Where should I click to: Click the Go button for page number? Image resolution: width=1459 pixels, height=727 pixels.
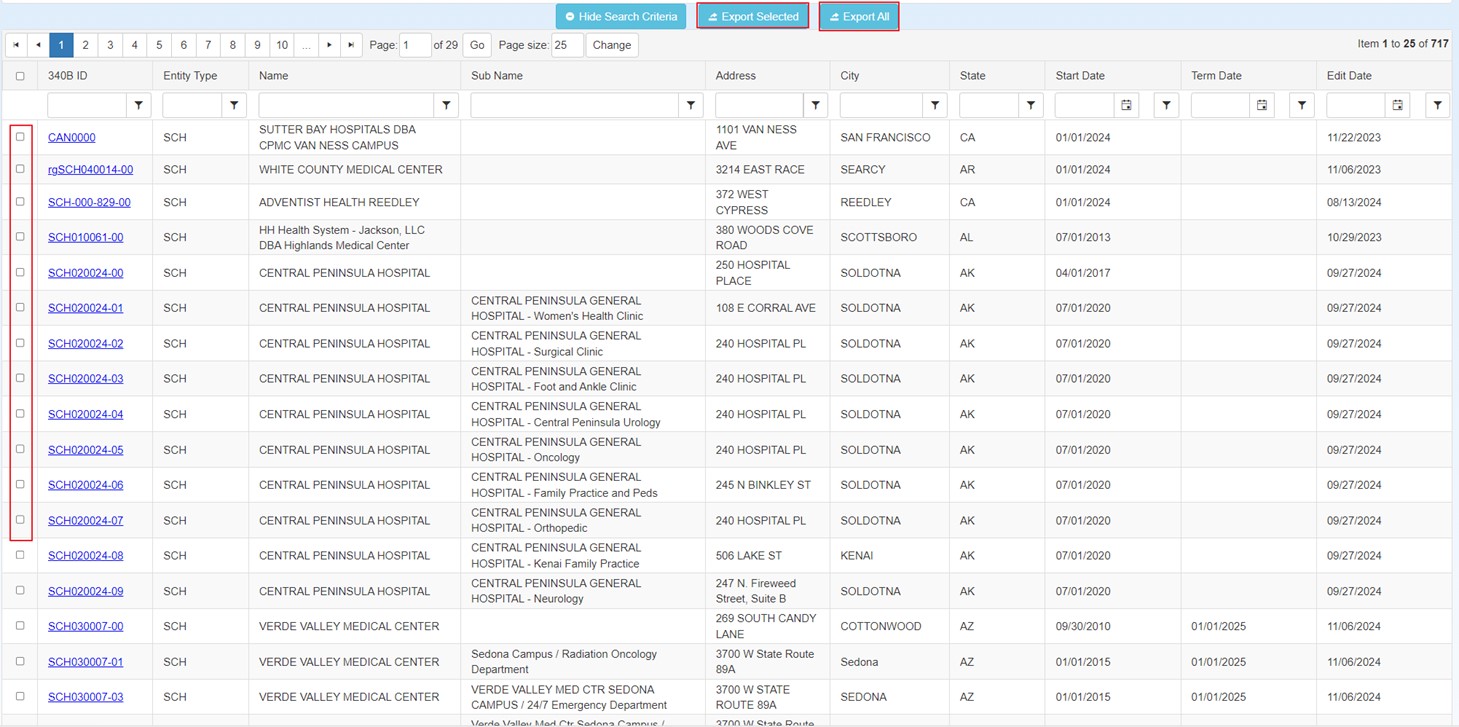click(477, 45)
